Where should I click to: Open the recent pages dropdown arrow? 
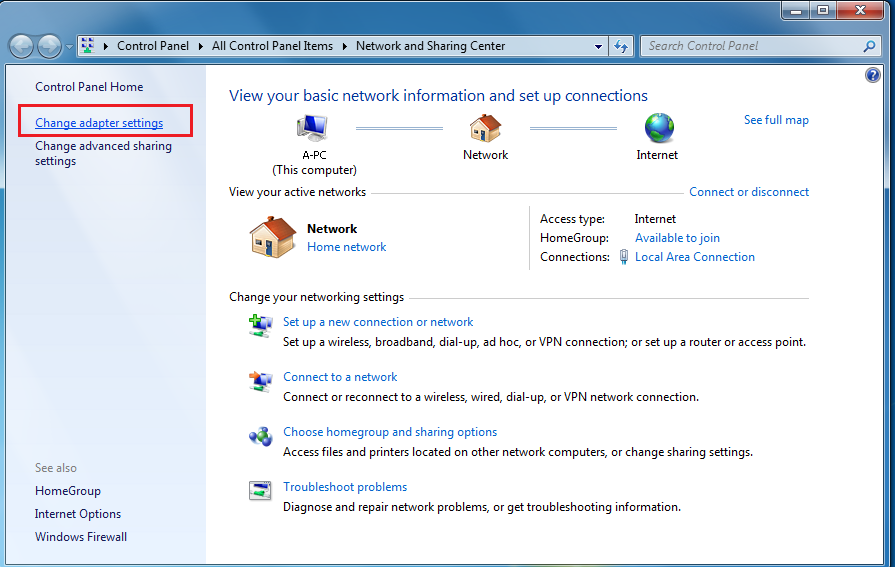click(x=69, y=47)
